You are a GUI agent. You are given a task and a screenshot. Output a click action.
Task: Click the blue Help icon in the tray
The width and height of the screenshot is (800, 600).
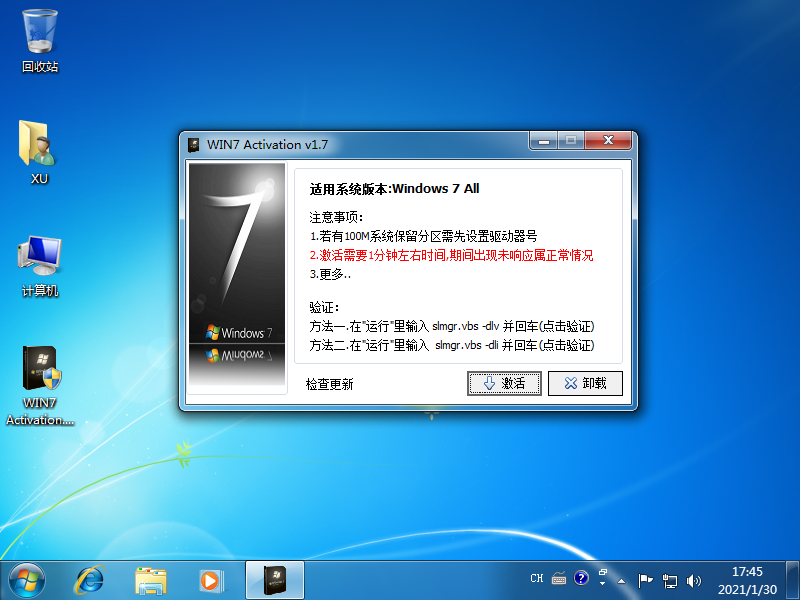point(581,578)
